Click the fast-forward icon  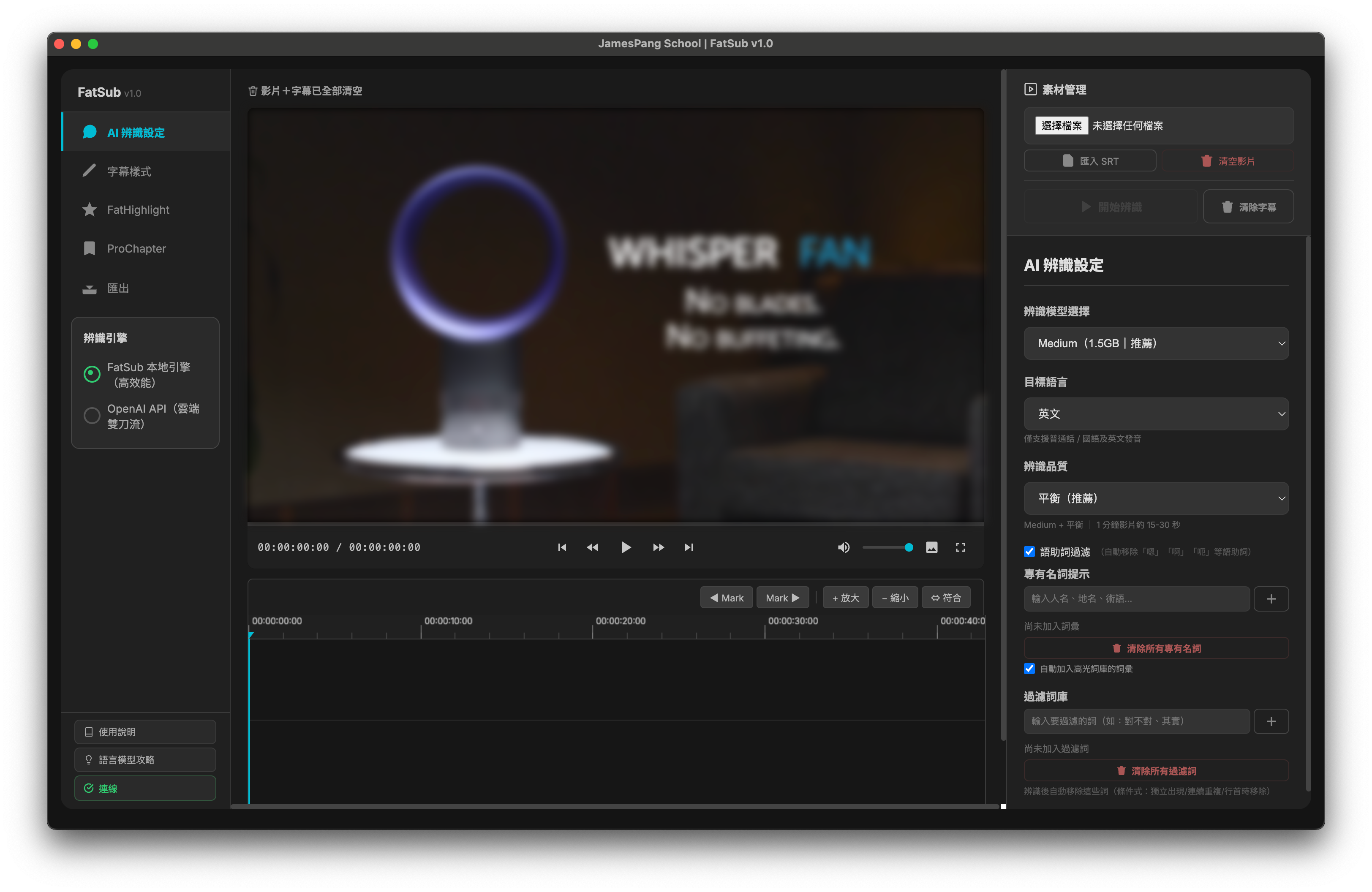658,547
